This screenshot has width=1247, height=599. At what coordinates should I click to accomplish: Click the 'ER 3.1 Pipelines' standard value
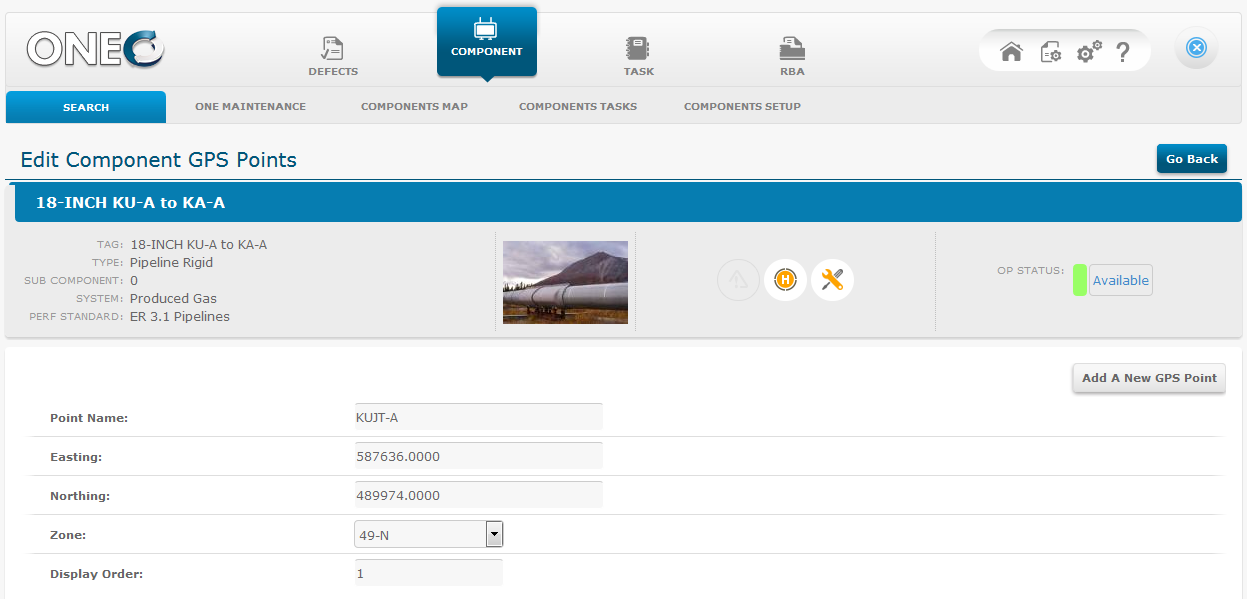(180, 317)
